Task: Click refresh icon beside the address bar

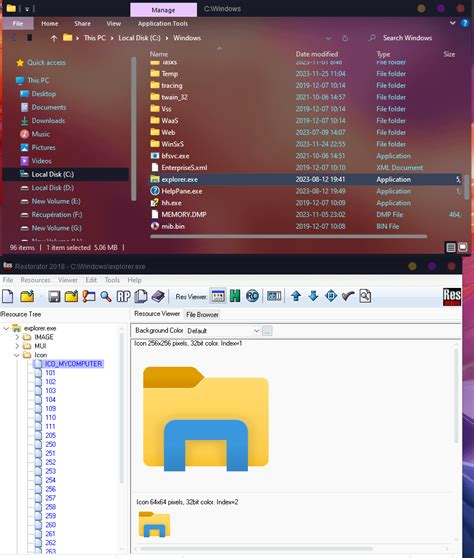Action: (x=345, y=38)
